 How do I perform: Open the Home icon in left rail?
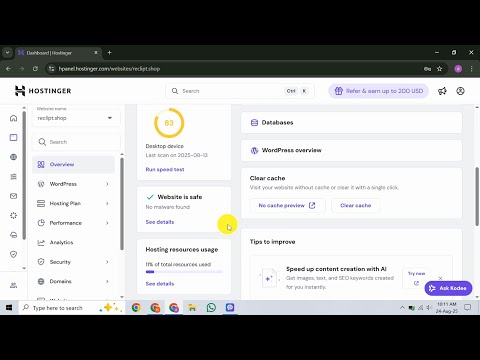(13, 118)
